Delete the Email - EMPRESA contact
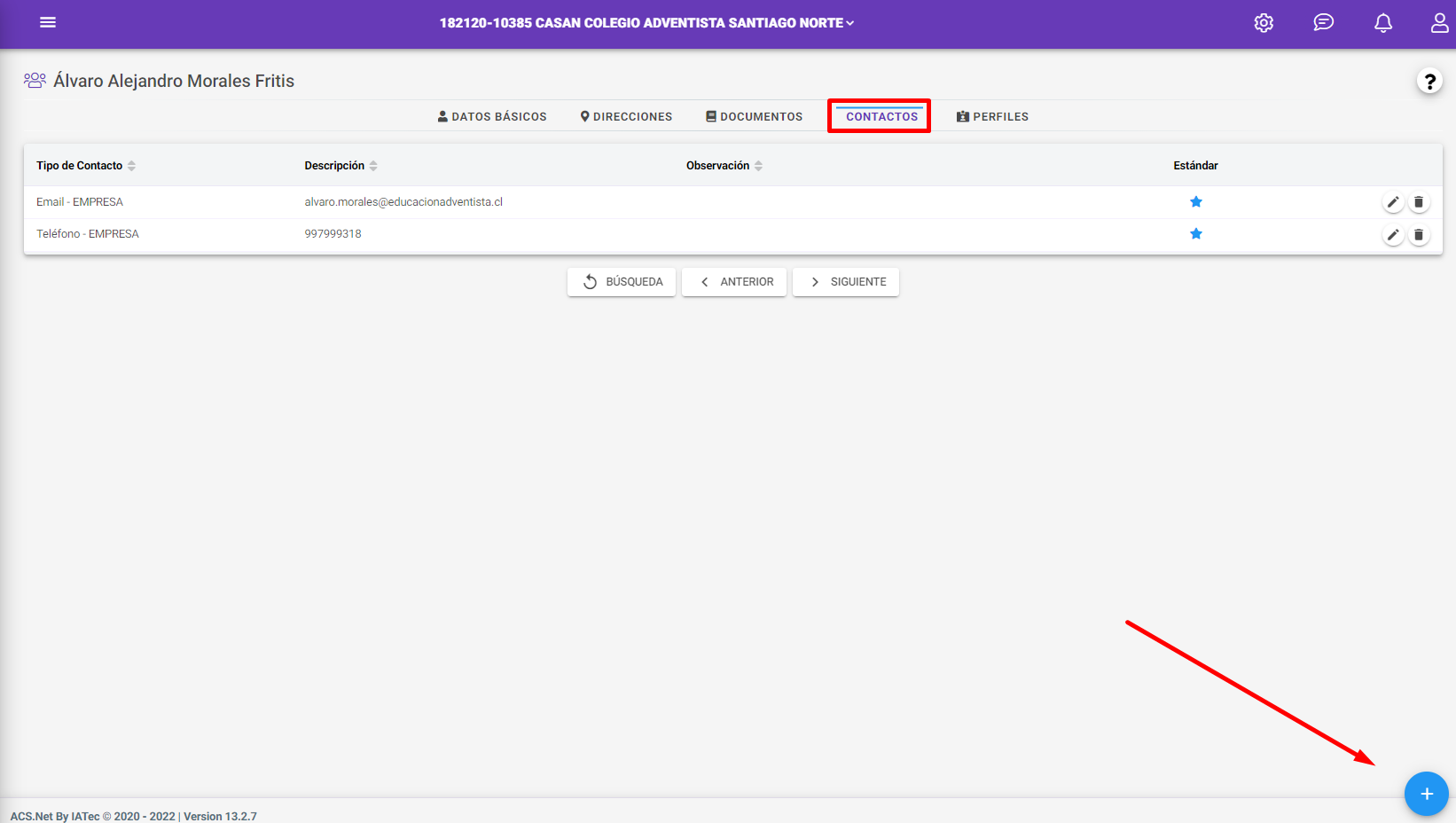 coord(1419,202)
